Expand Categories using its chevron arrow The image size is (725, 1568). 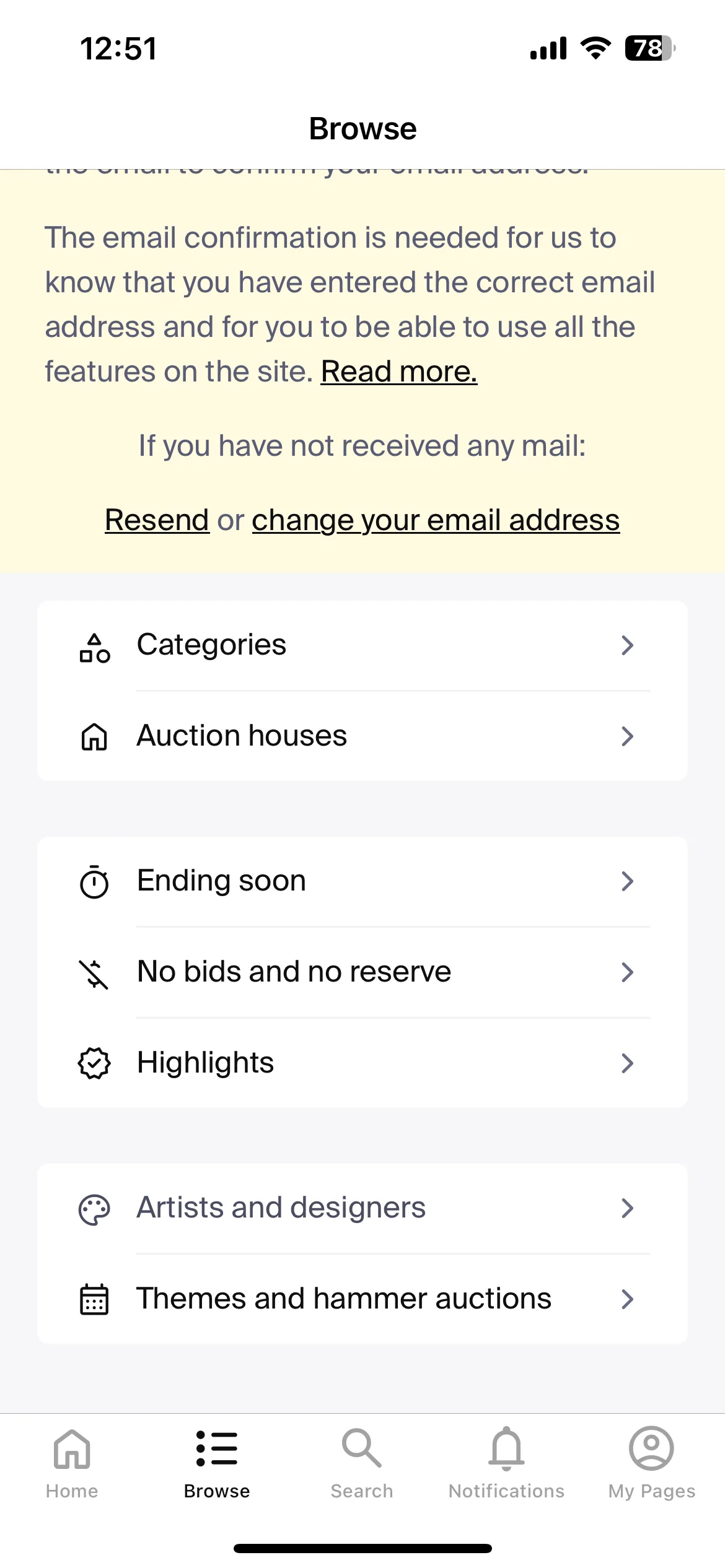(x=628, y=645)
